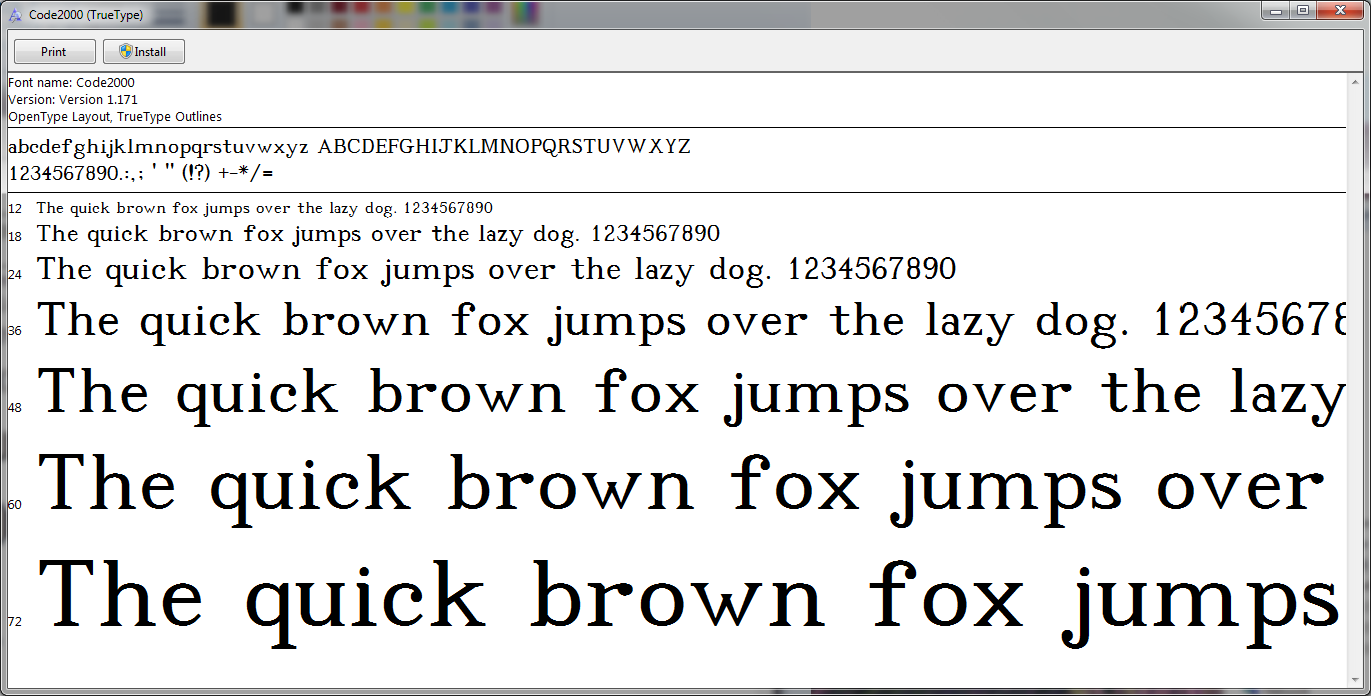
Task: Click the lowercase and uppercase alphabet sample line
Action: click(x=349, y=148)
